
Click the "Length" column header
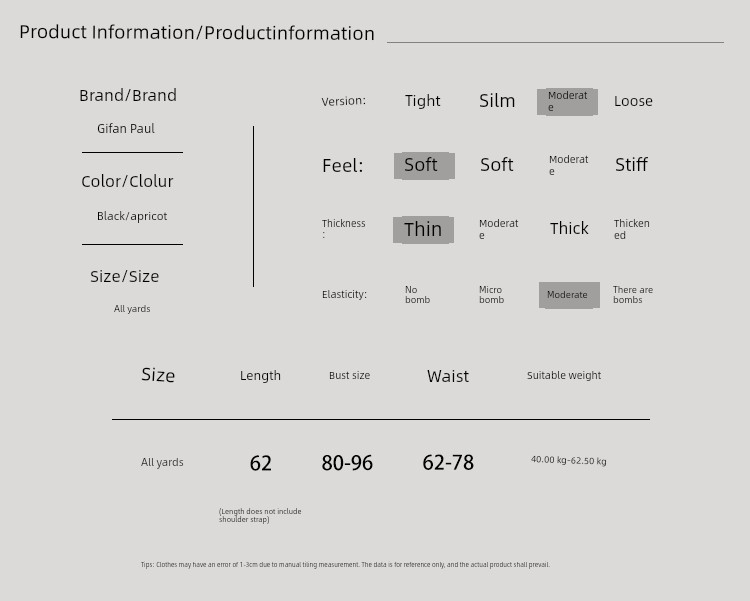[260, 376]
